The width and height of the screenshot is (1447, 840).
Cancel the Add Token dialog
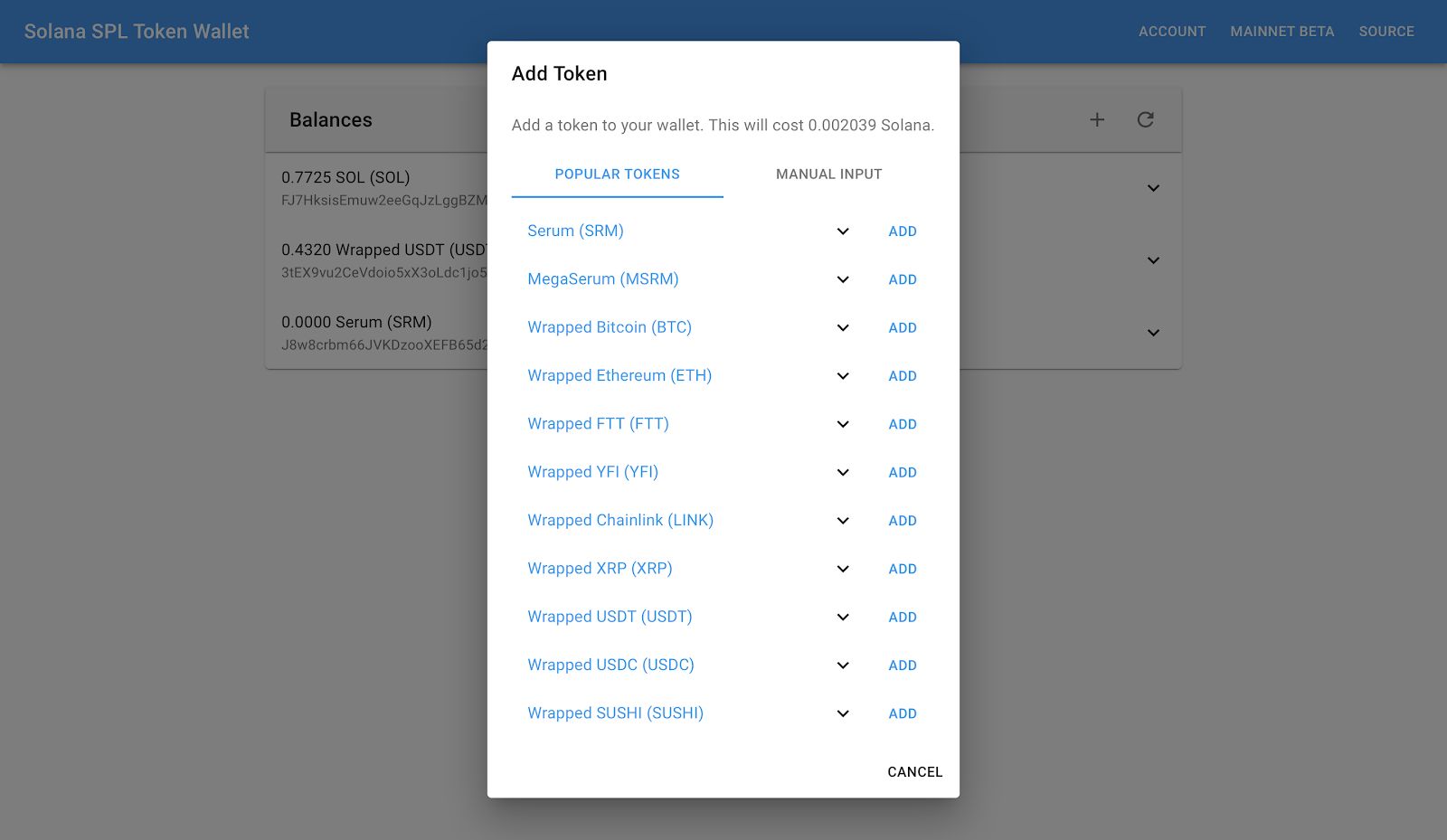[914, 772]
